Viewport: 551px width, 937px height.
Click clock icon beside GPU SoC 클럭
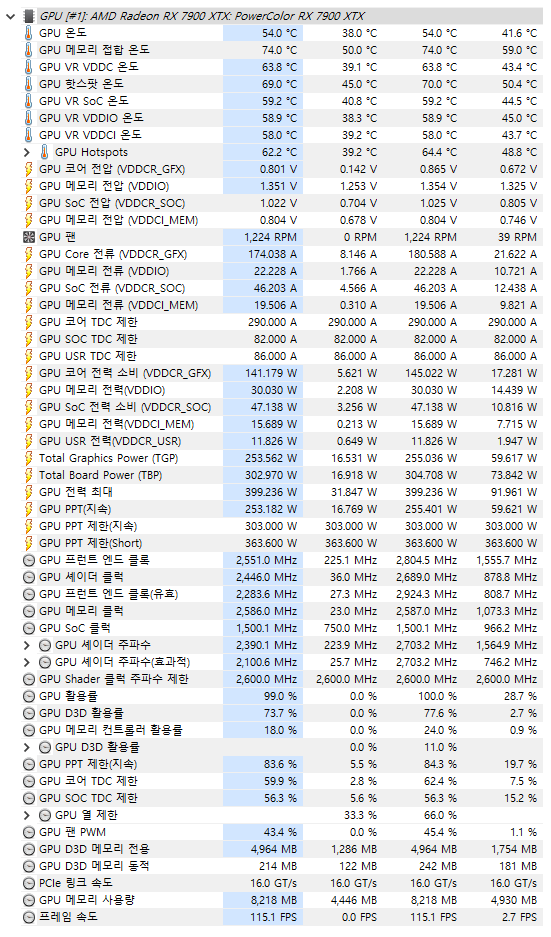(x=29, y=629)
